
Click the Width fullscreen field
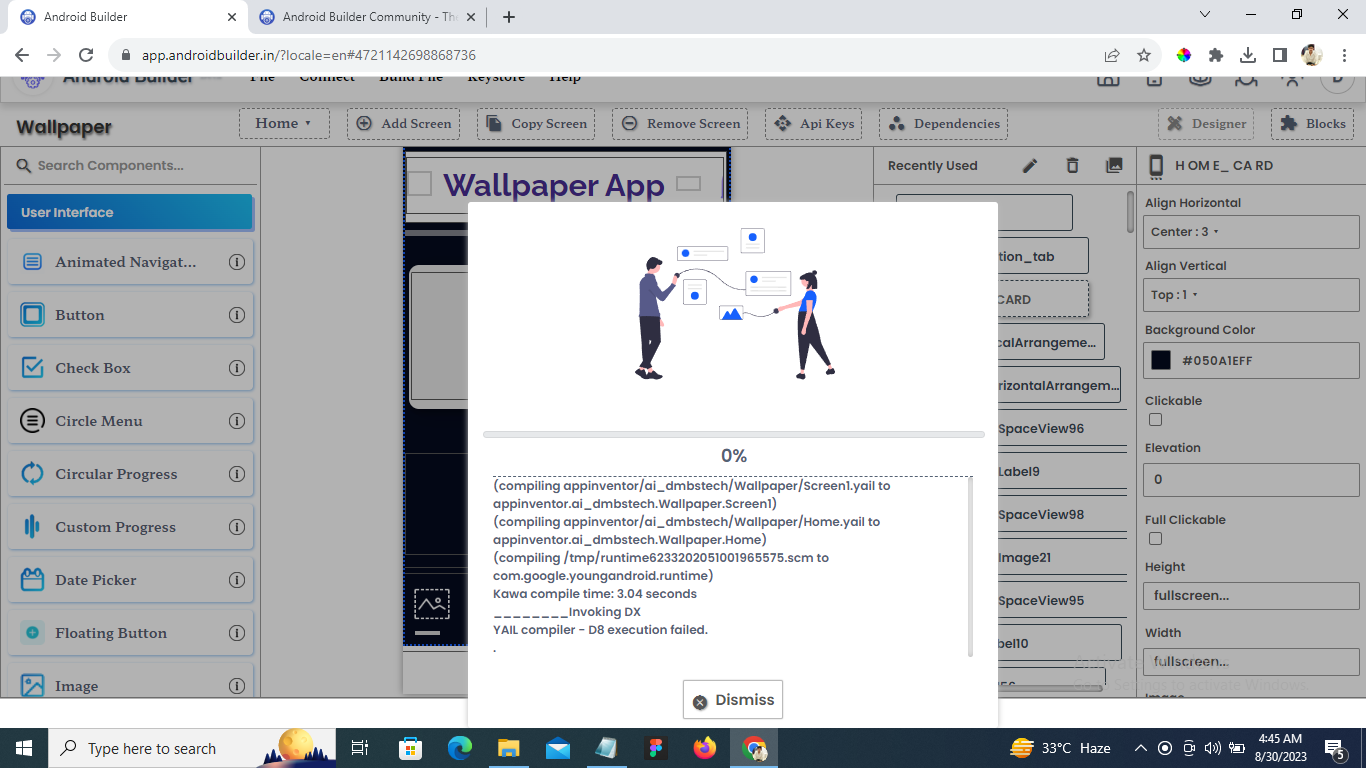click(1251, 661)
